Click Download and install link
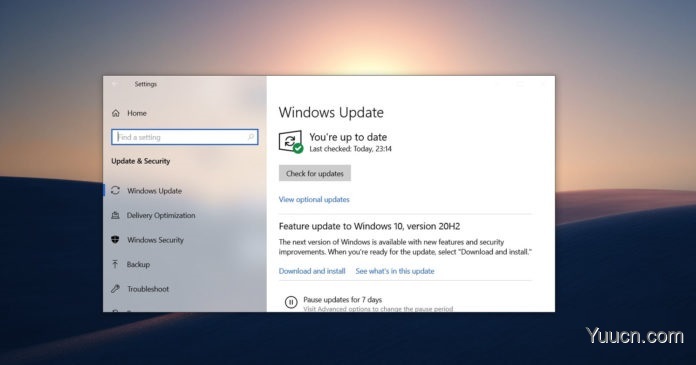The height and width of the screenshot is (365, 696). click(312, 271)
